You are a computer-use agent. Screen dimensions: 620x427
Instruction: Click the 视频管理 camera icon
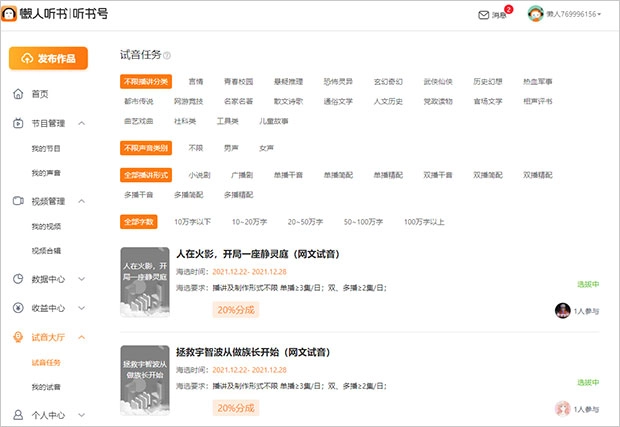[x=18, y=201]
